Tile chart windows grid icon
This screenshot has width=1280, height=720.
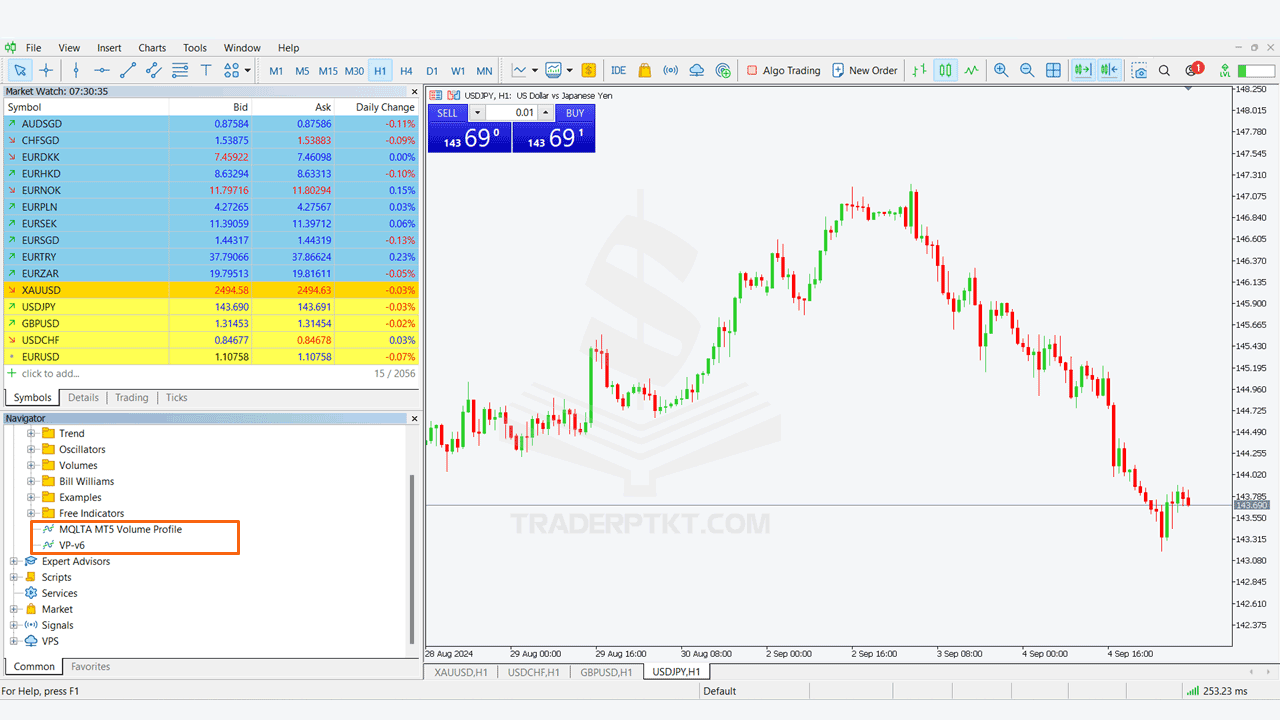click(1053, 70)
